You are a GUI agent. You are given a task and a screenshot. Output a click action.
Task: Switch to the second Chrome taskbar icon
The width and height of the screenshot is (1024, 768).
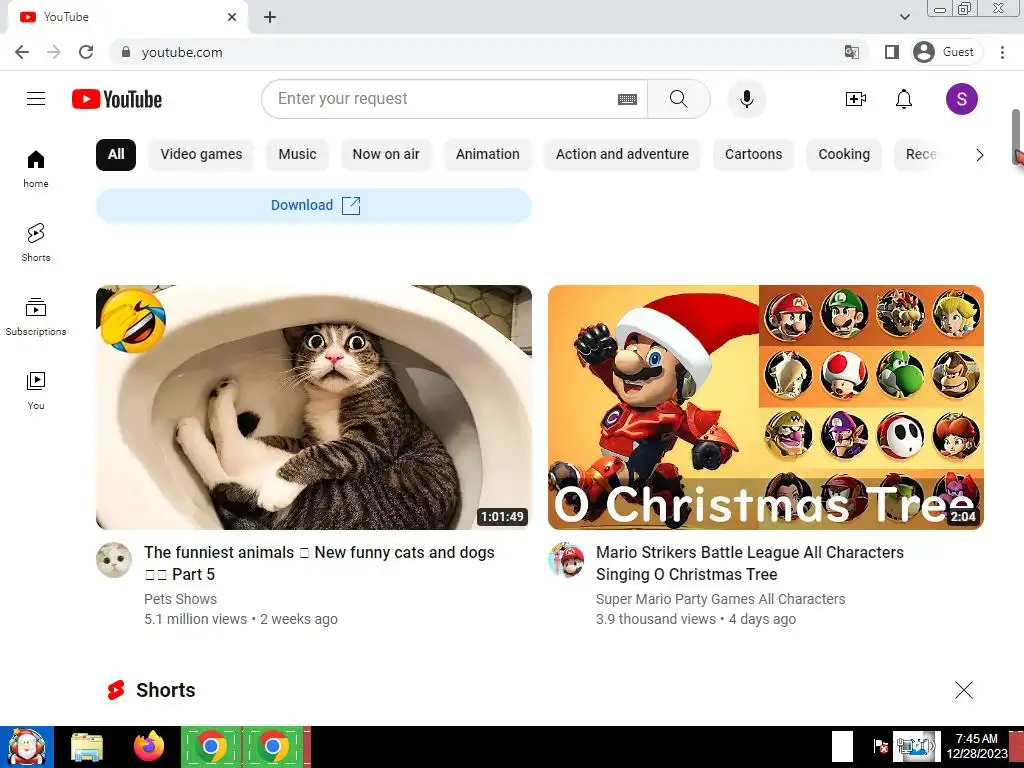[273, 747]
